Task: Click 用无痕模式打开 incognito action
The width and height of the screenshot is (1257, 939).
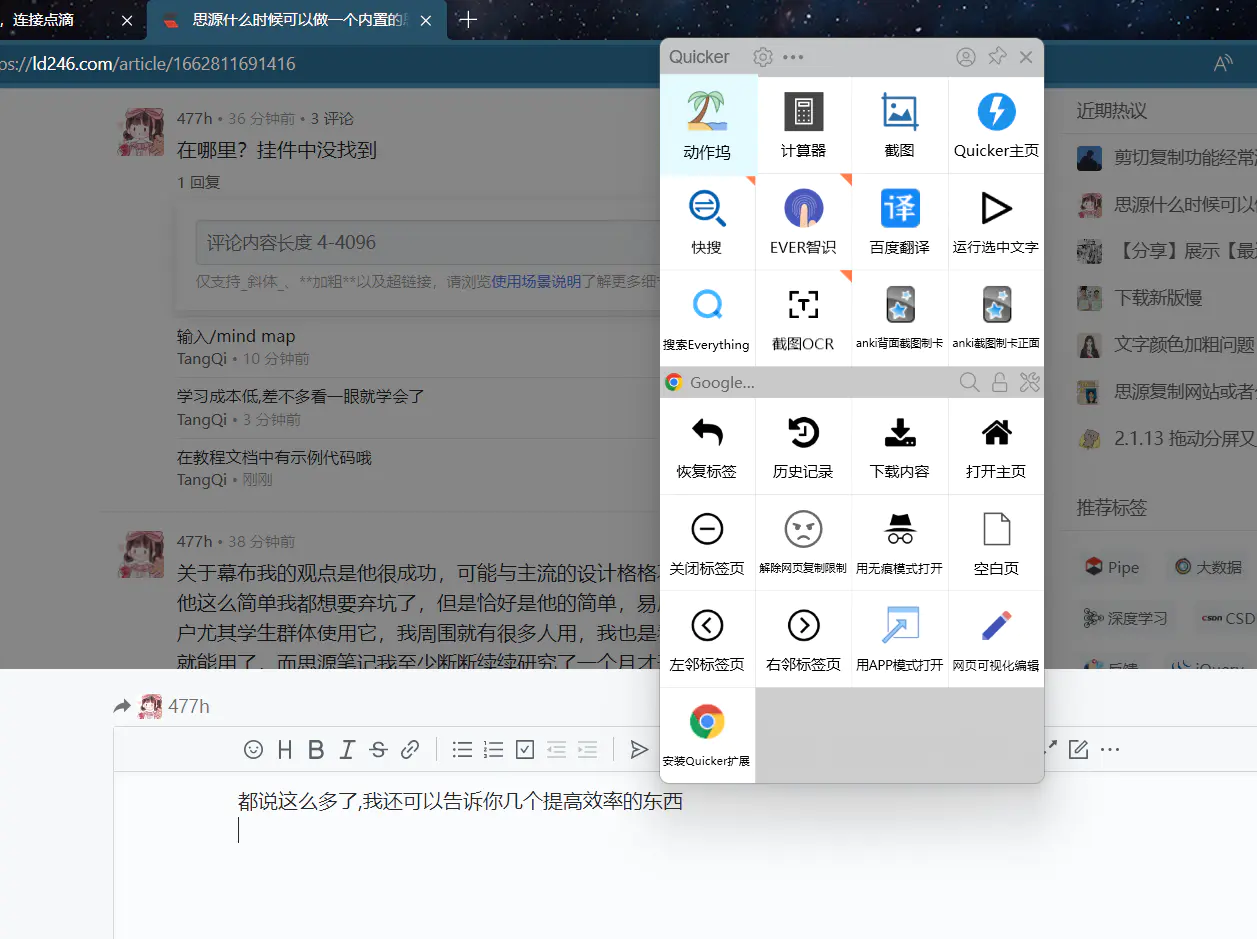Action: click(x=900, y=543)
